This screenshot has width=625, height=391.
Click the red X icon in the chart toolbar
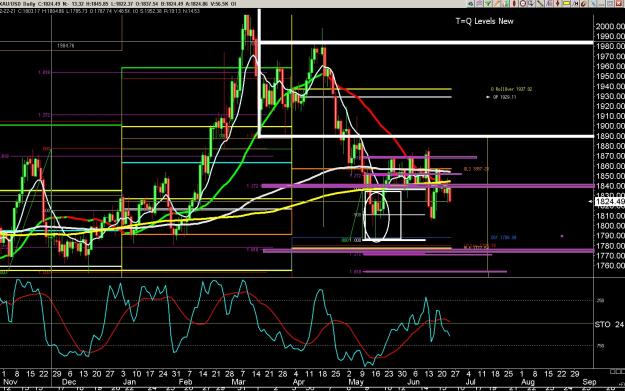pos(618,4)
